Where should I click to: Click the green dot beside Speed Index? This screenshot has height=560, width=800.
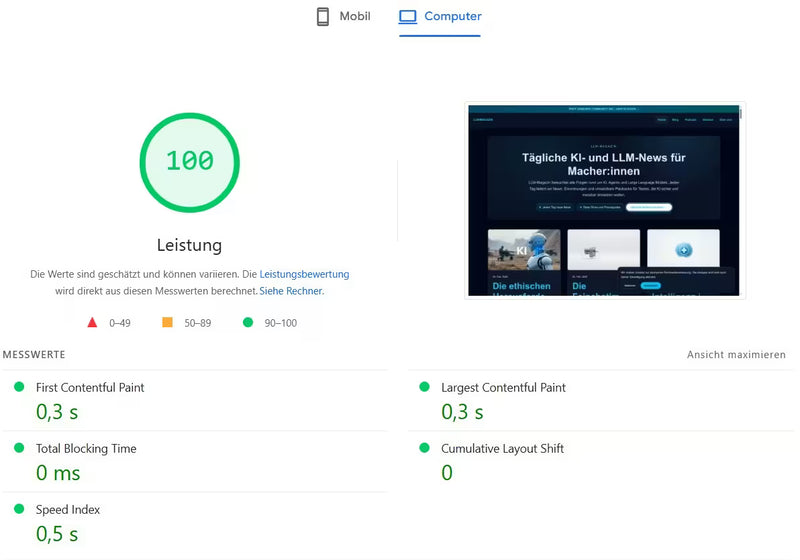19,508
